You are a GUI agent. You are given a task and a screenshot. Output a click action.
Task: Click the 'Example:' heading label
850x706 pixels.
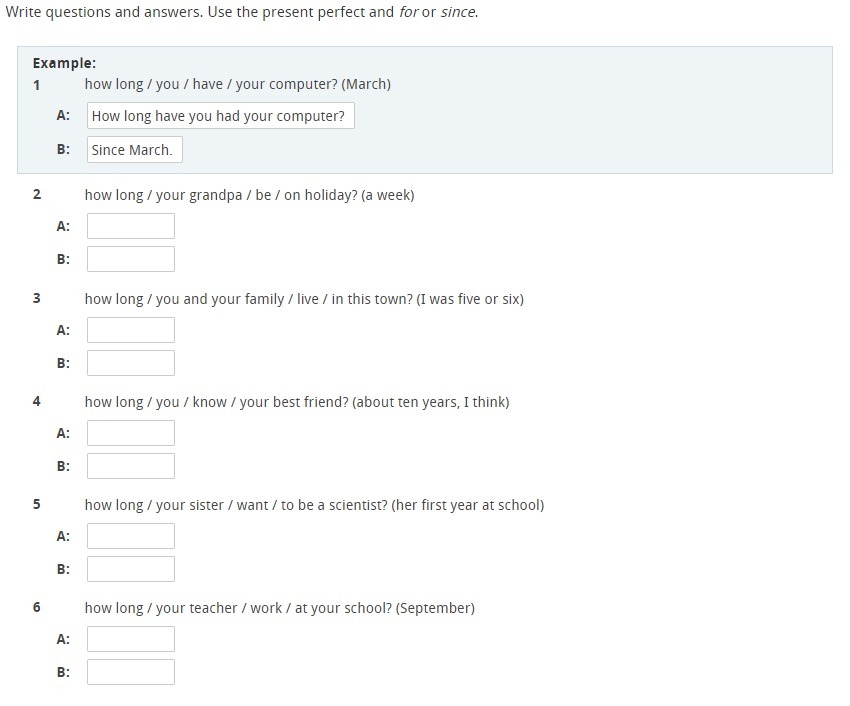tap(64, 63)
